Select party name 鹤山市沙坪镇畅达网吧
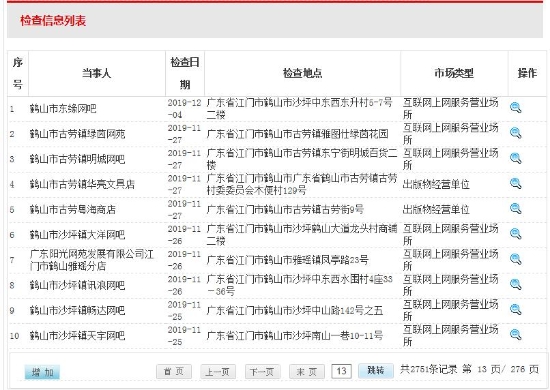The width and height of the screenshot is (550, 390). tap(78, 310)
